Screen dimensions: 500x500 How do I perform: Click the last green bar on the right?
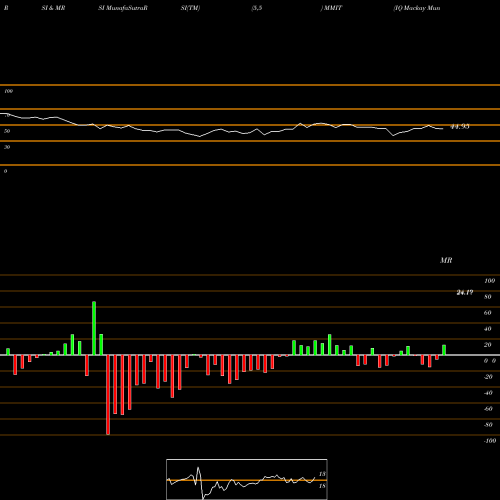coord(444,350)
